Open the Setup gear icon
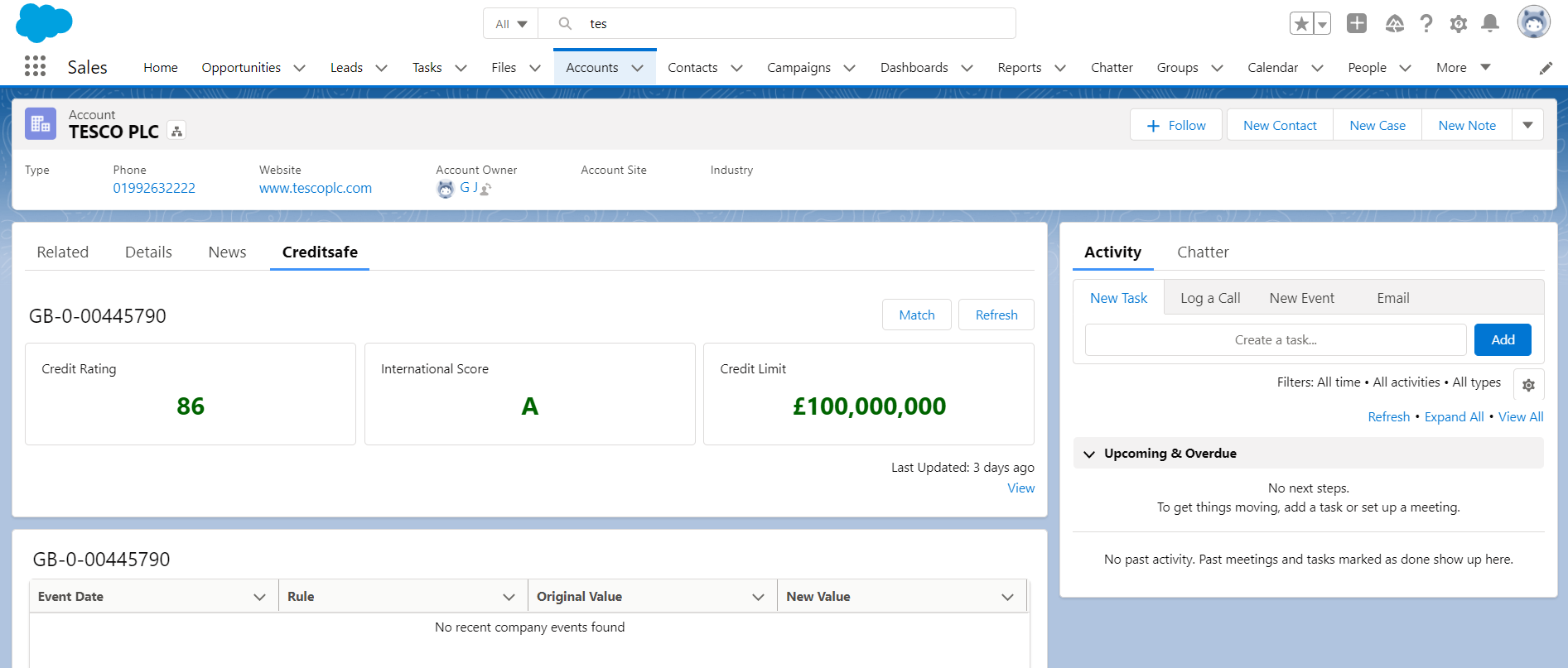1568x668 pixels. coord(1458,24)
